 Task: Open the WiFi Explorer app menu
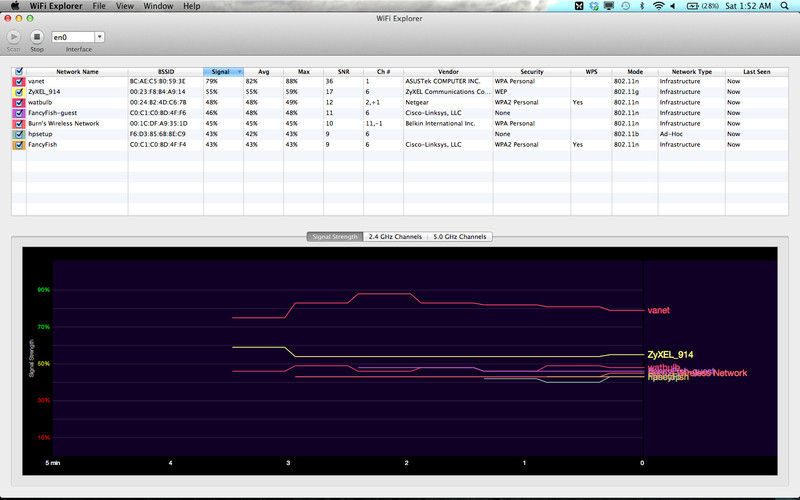tap(56, 6)
